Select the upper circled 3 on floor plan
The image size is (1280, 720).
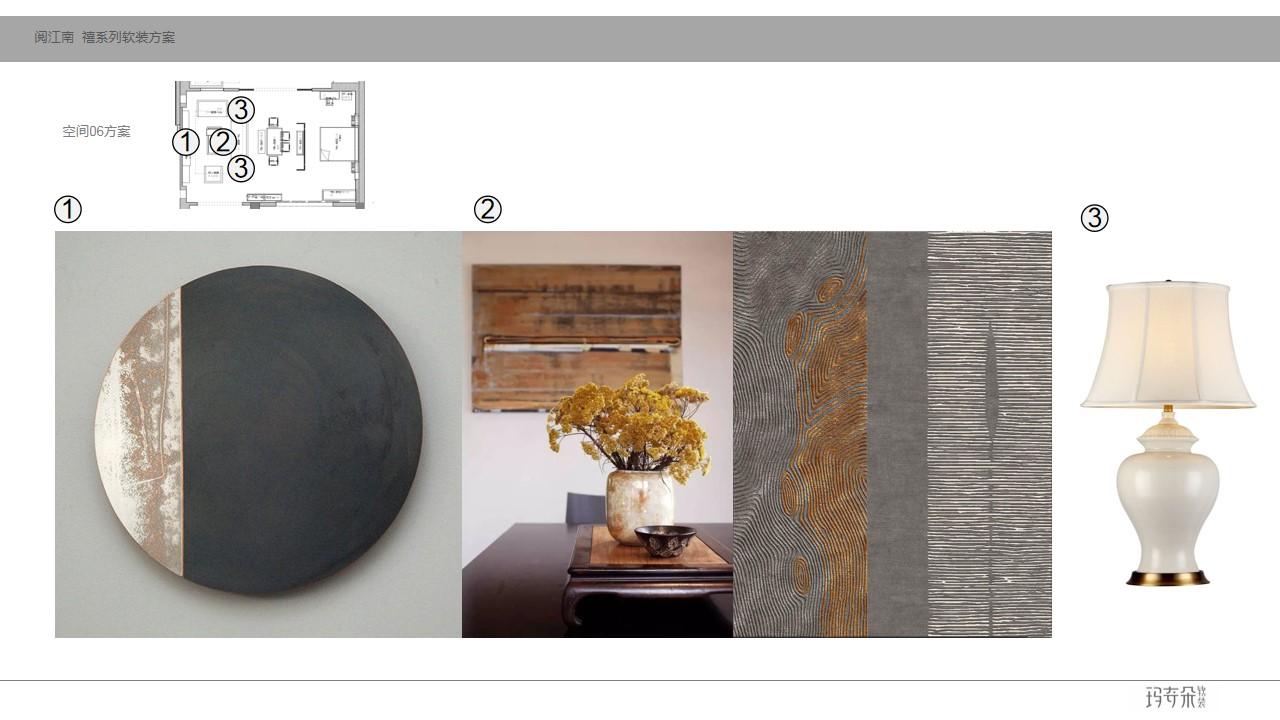[x=241, y=109]
